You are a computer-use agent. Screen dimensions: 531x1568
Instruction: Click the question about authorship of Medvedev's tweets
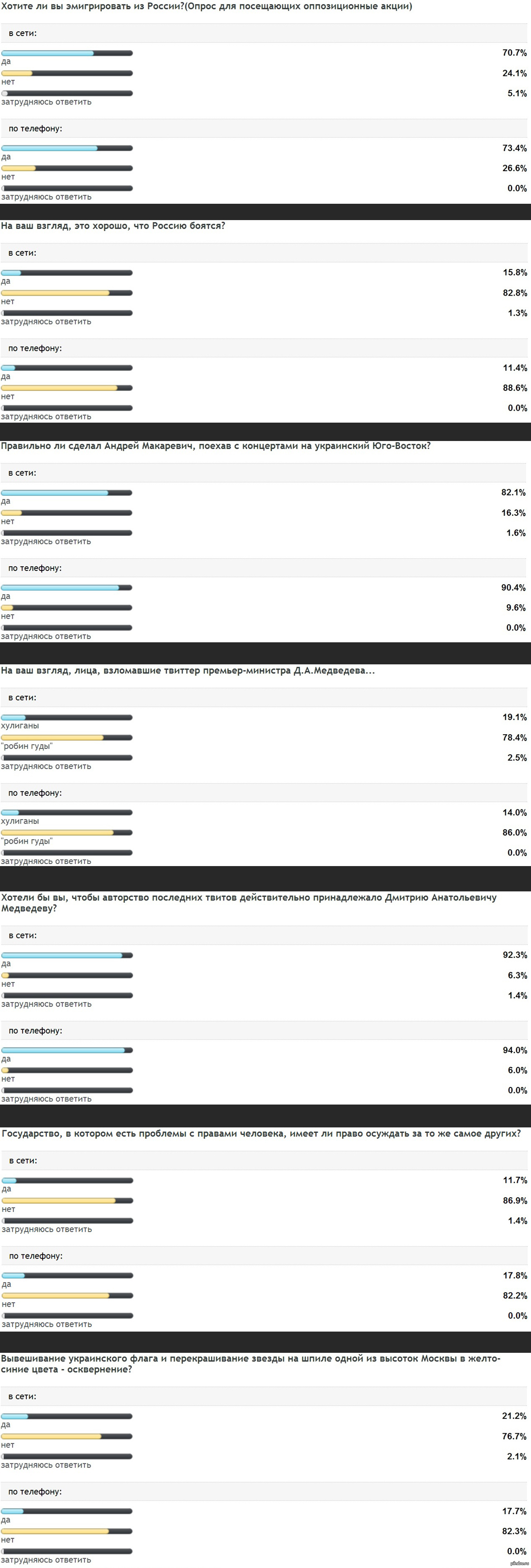tap(248, 903)
